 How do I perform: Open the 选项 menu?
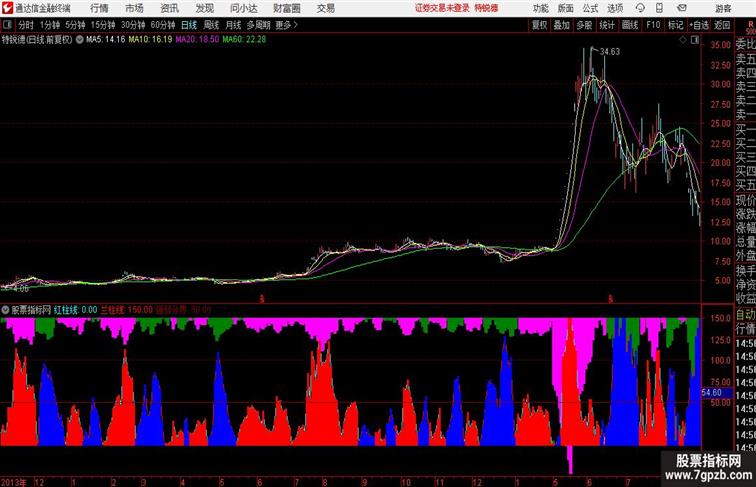(615, 8)
